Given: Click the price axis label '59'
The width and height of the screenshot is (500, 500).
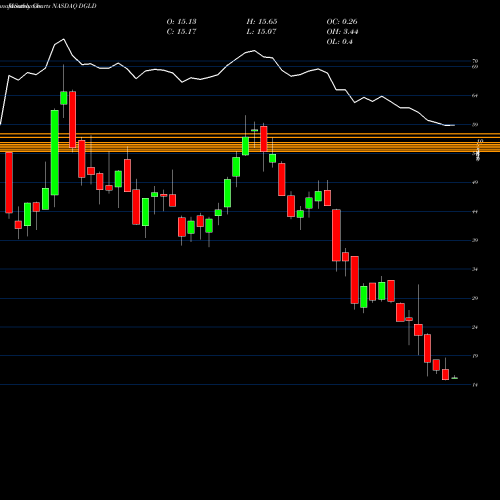Looking at the screenshot, I should tap(475, 125).
